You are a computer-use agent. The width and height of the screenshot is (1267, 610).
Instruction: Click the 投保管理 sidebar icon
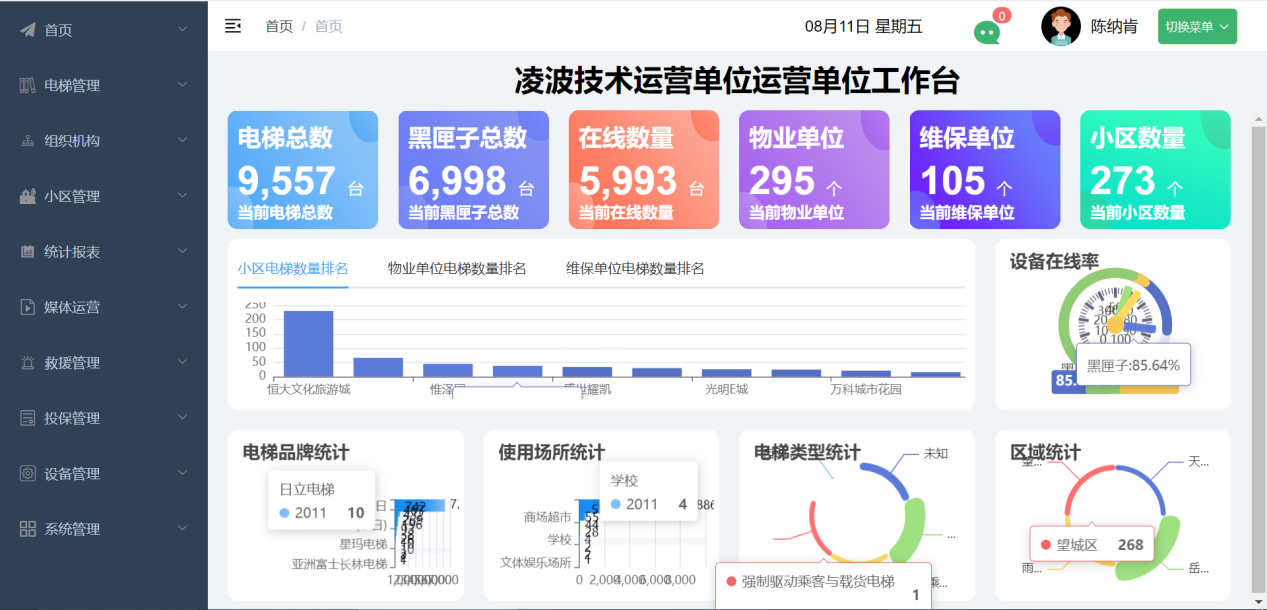pyautogui.click(x=28, y=418)
